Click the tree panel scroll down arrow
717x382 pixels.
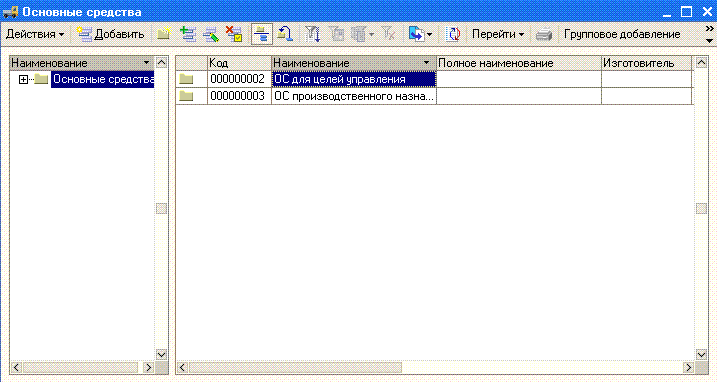point(161,355)
